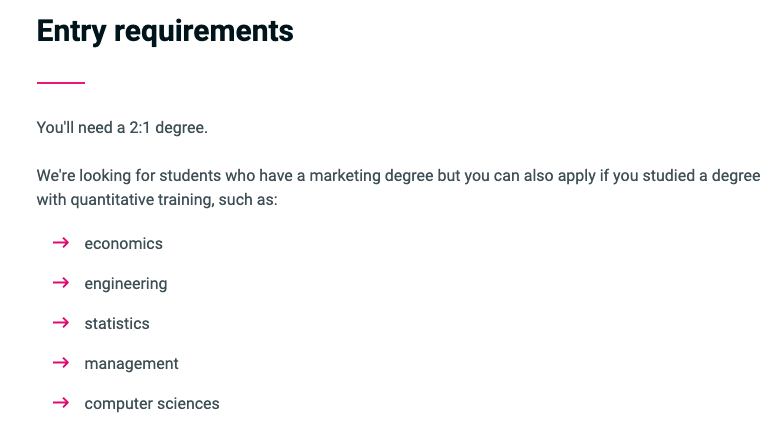Click the "You'll need a 2:1 degree" sentence
Screen dimensions: 771x423
[122, 128]
